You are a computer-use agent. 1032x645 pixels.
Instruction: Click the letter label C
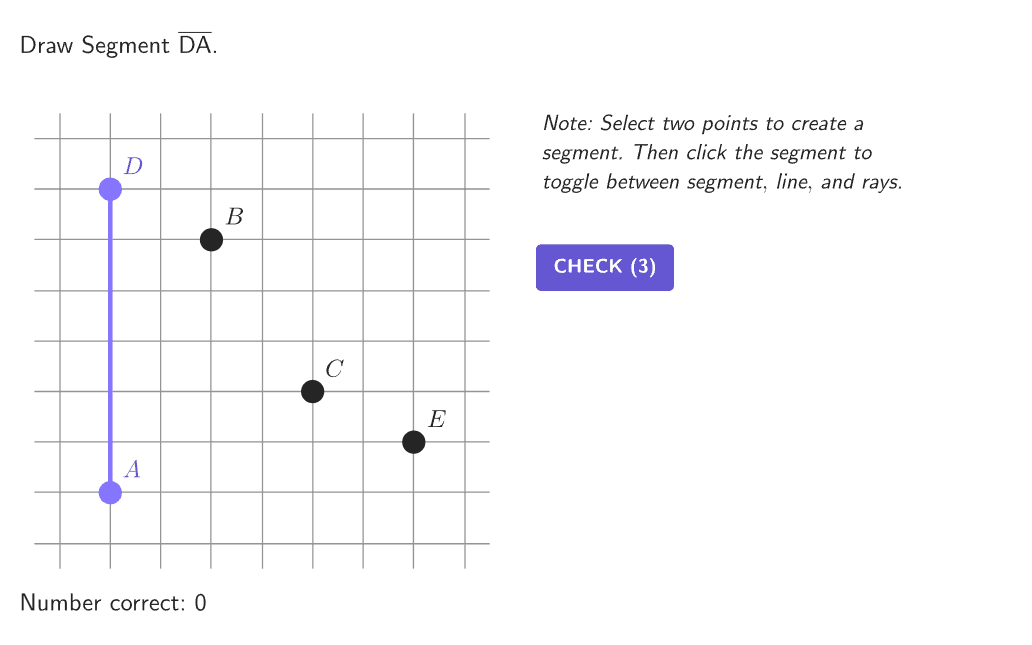334,369
